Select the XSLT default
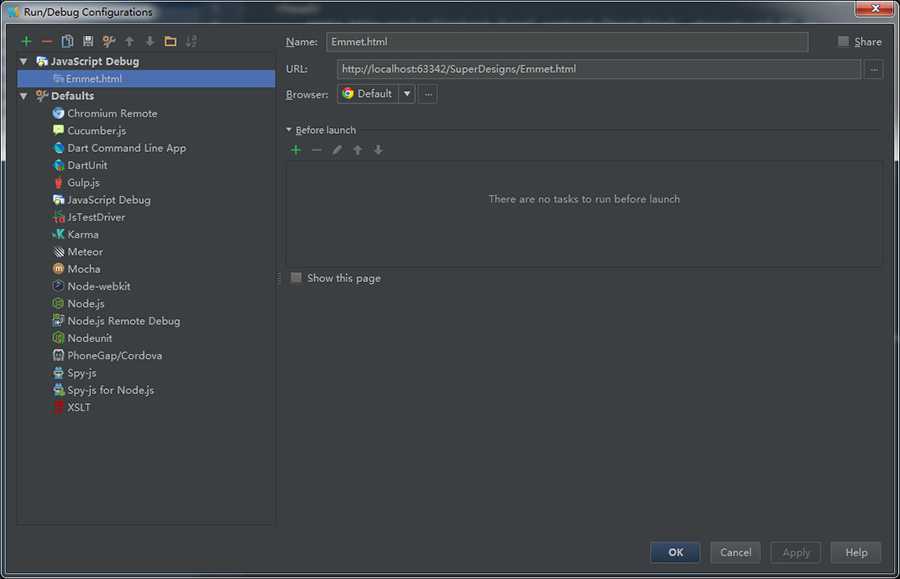 click(72, 407)
